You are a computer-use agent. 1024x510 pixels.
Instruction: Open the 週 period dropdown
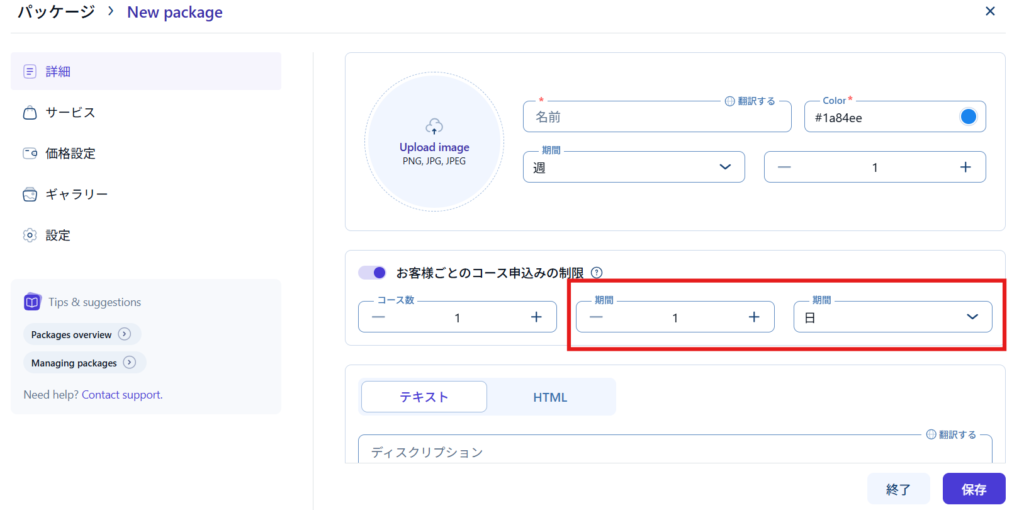pos(633,167)
